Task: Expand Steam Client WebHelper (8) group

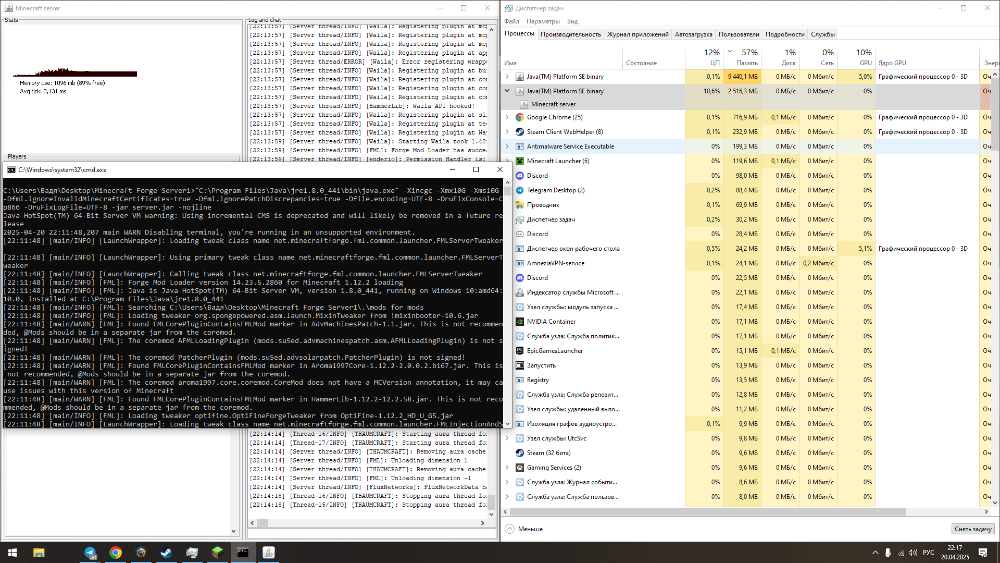Action: point(508,132)
